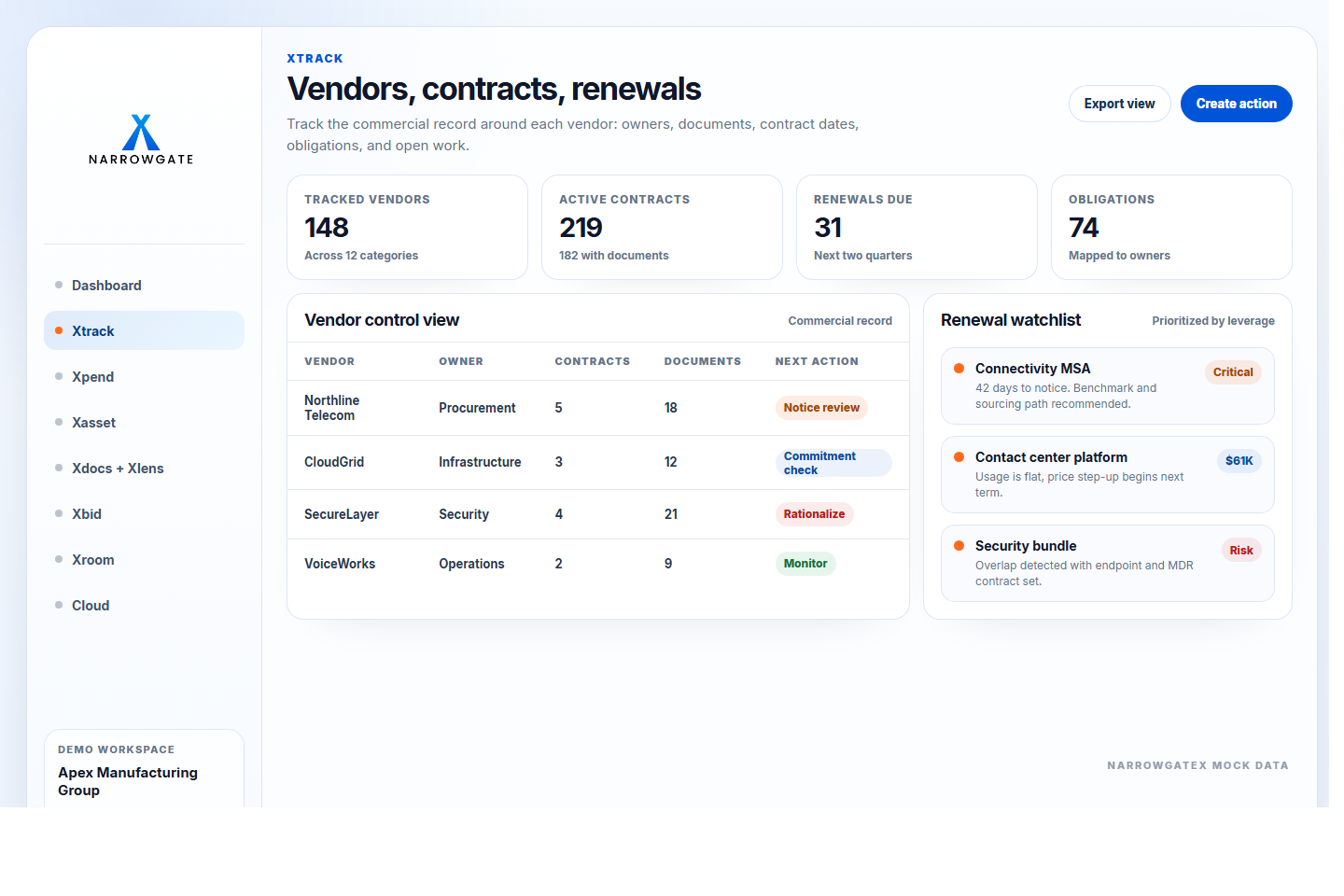This screenshot has width=1344, height=896.
Task: Click the orange dot beside Contact center platform
Action: pos(959,456)
